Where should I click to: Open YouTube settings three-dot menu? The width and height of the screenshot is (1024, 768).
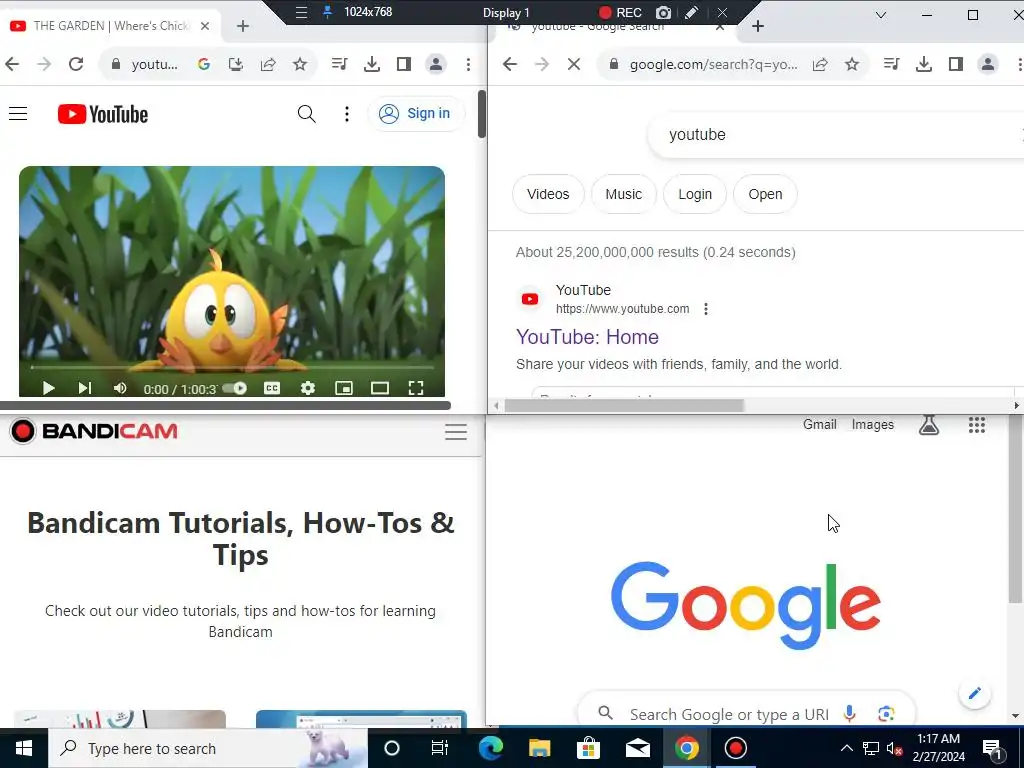coord(347,114)
